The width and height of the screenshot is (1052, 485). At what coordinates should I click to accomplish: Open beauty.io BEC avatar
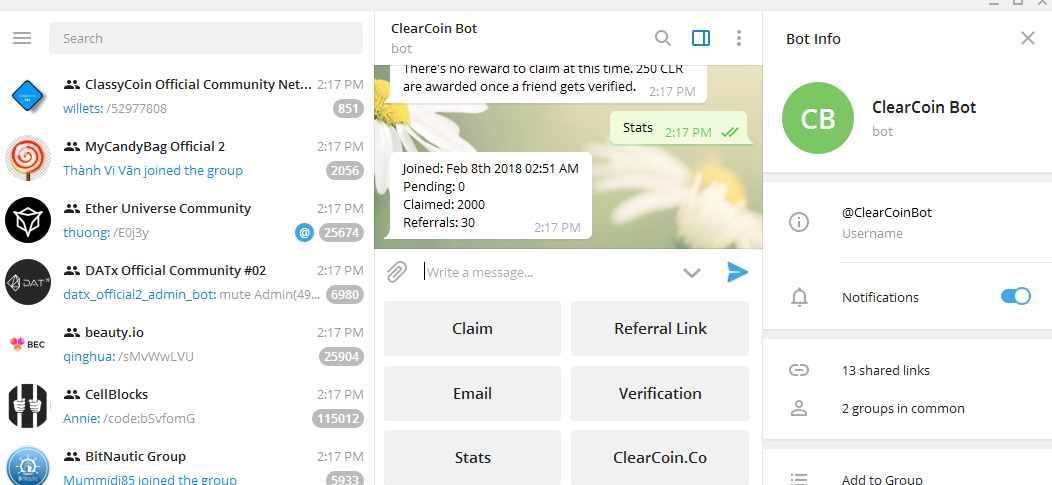tap(28, 344)
